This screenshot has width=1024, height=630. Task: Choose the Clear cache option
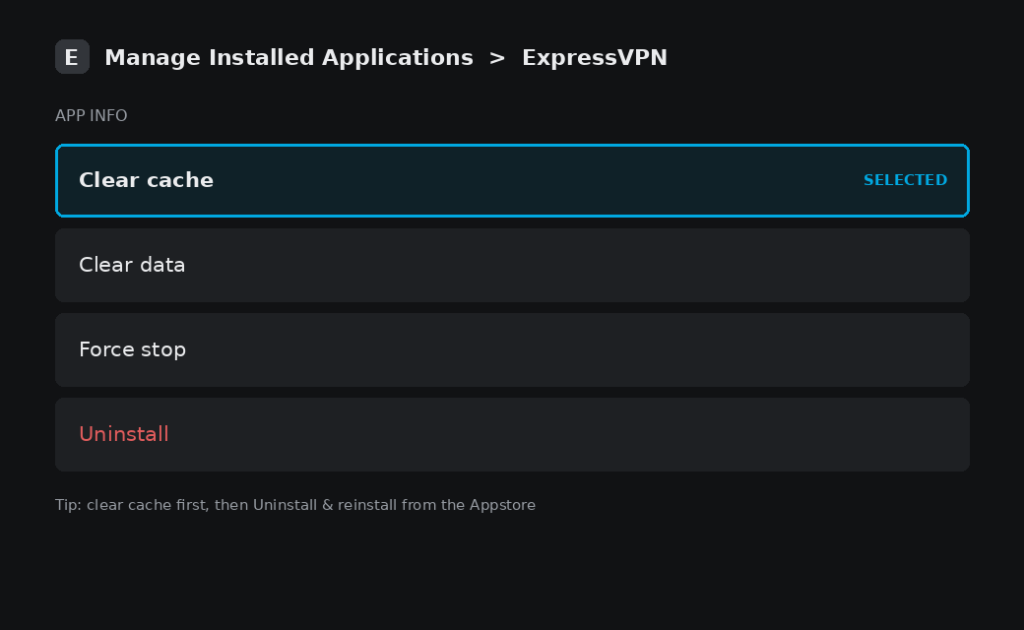coord(512,180)
